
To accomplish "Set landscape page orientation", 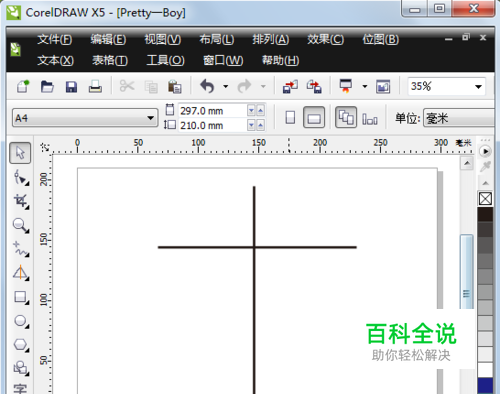I will 314,118.
